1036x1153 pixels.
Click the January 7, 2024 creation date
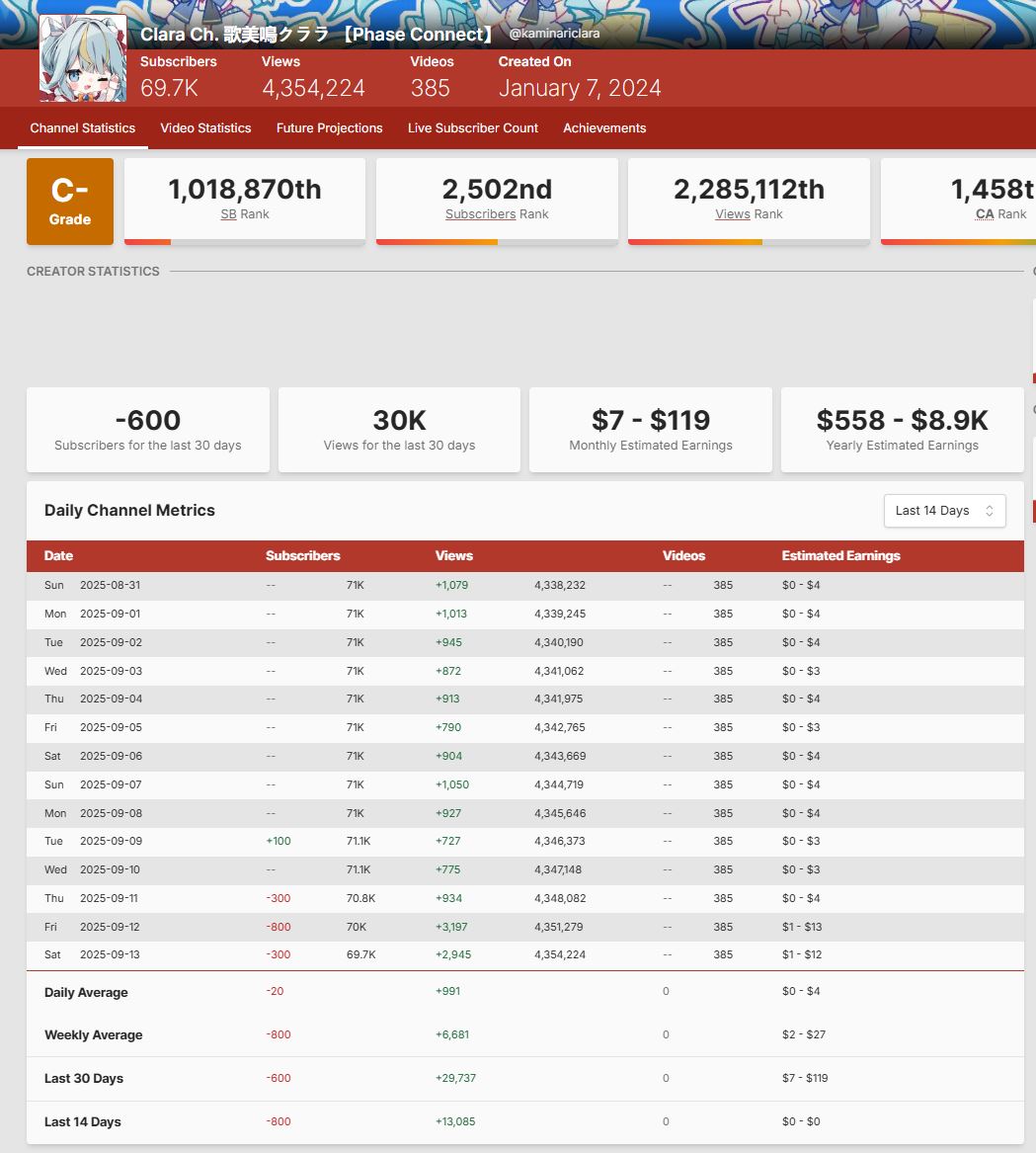pyautogui.click(x=580, y=88)
